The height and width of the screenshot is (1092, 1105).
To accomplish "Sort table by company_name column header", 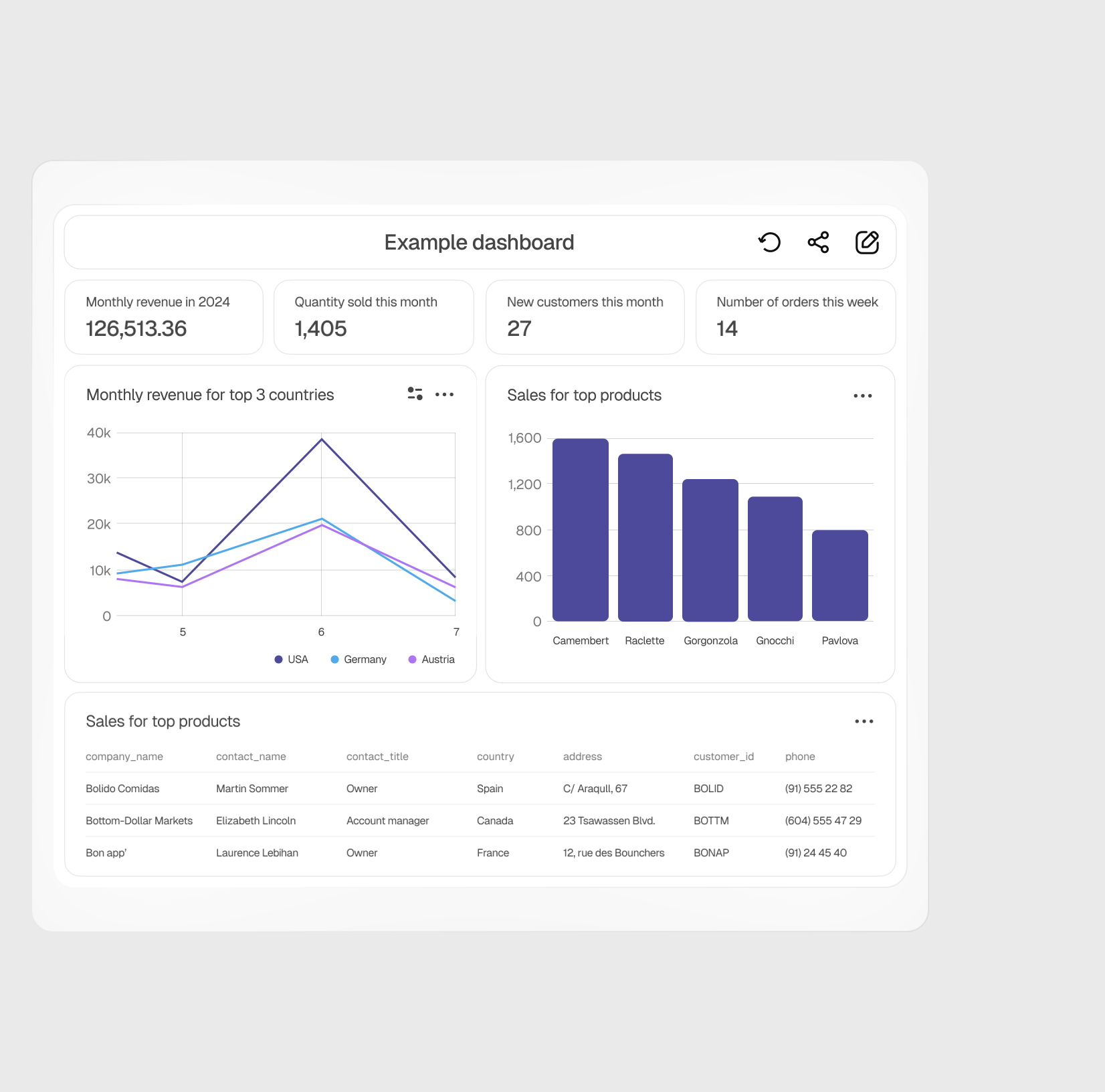I will pos(124,757).
